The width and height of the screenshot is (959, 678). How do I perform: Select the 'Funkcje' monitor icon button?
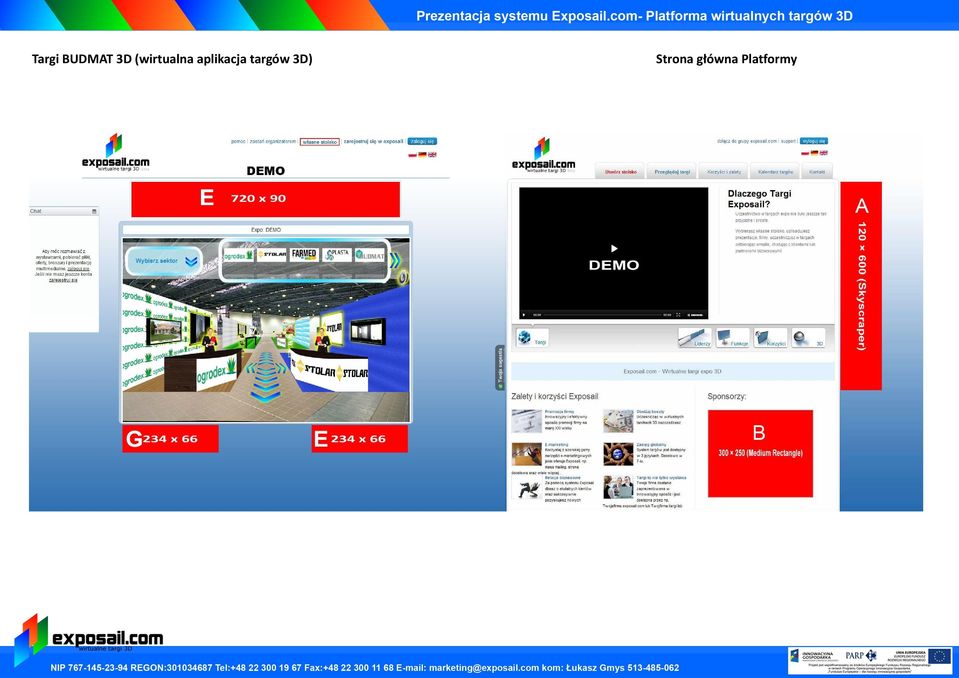(x=733, y=338)
